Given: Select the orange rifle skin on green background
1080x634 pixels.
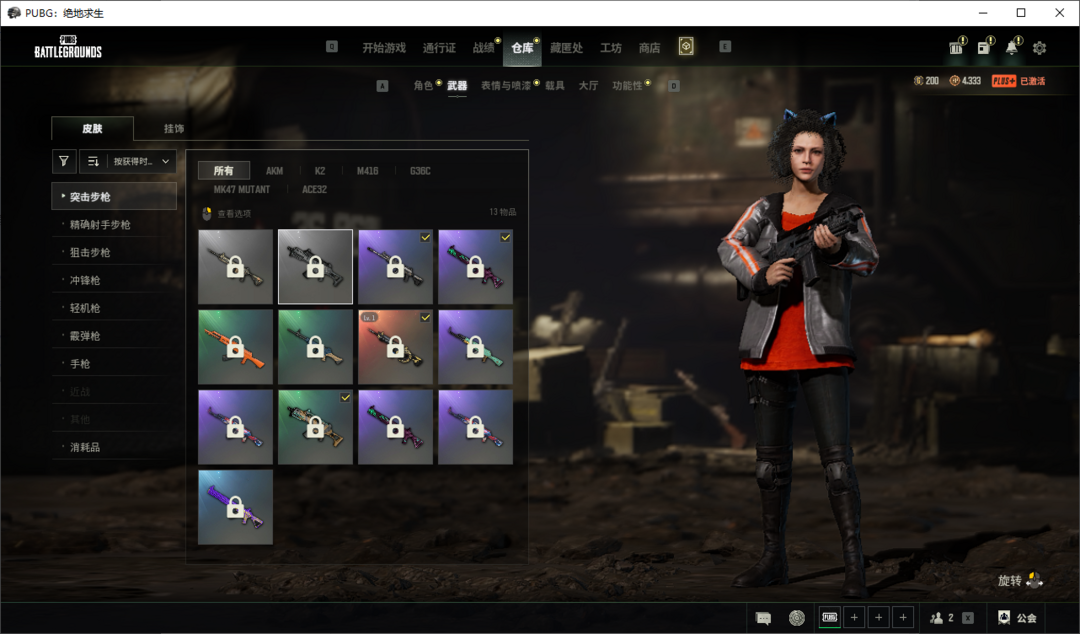Looking at the screenshot, I should tap(236, 347).
